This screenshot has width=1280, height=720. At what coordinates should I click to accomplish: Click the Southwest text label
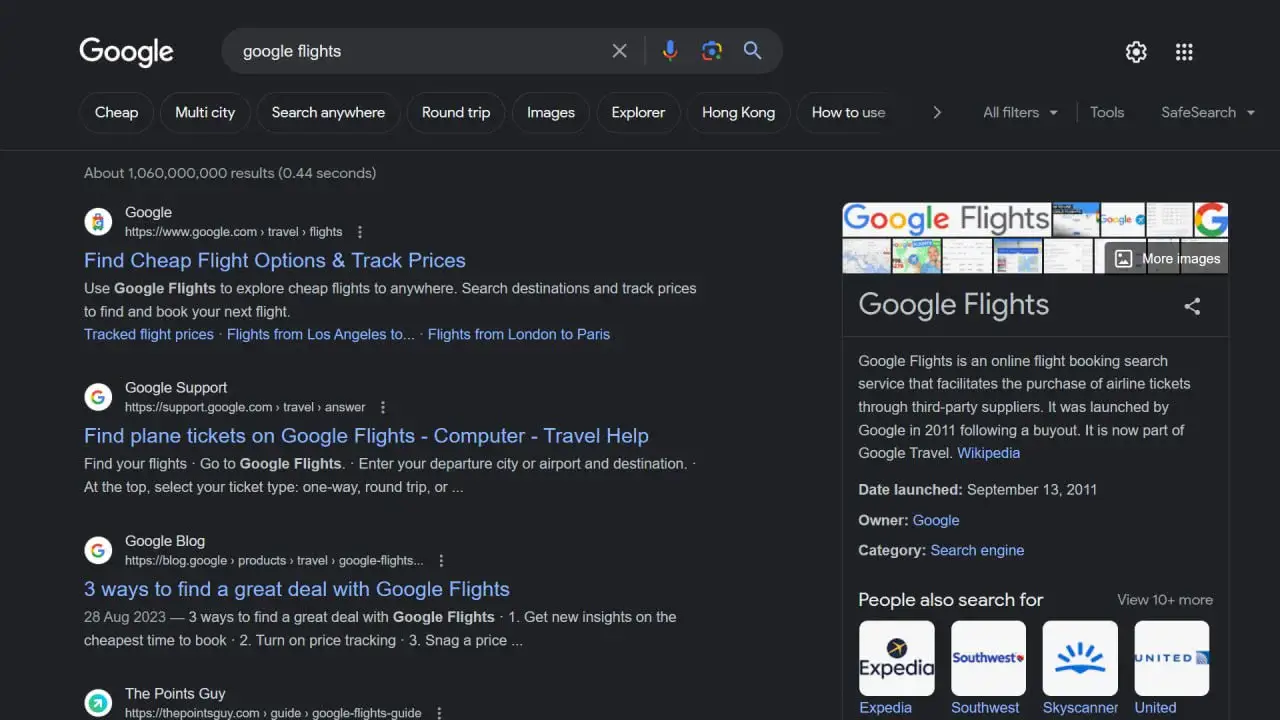pos(985,707)
